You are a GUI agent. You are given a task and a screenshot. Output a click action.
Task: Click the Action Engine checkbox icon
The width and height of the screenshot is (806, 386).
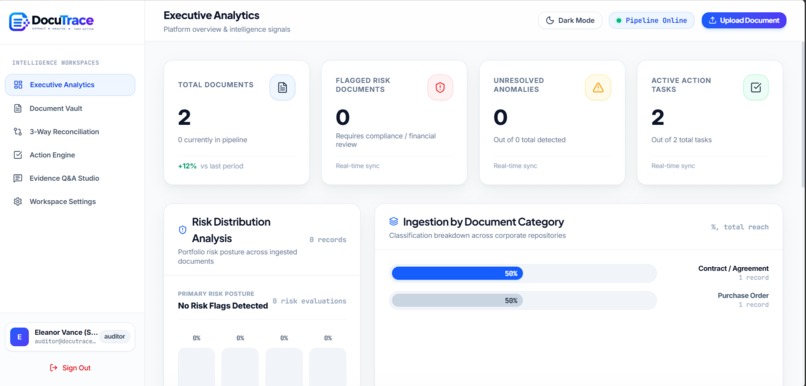[18, 155]
